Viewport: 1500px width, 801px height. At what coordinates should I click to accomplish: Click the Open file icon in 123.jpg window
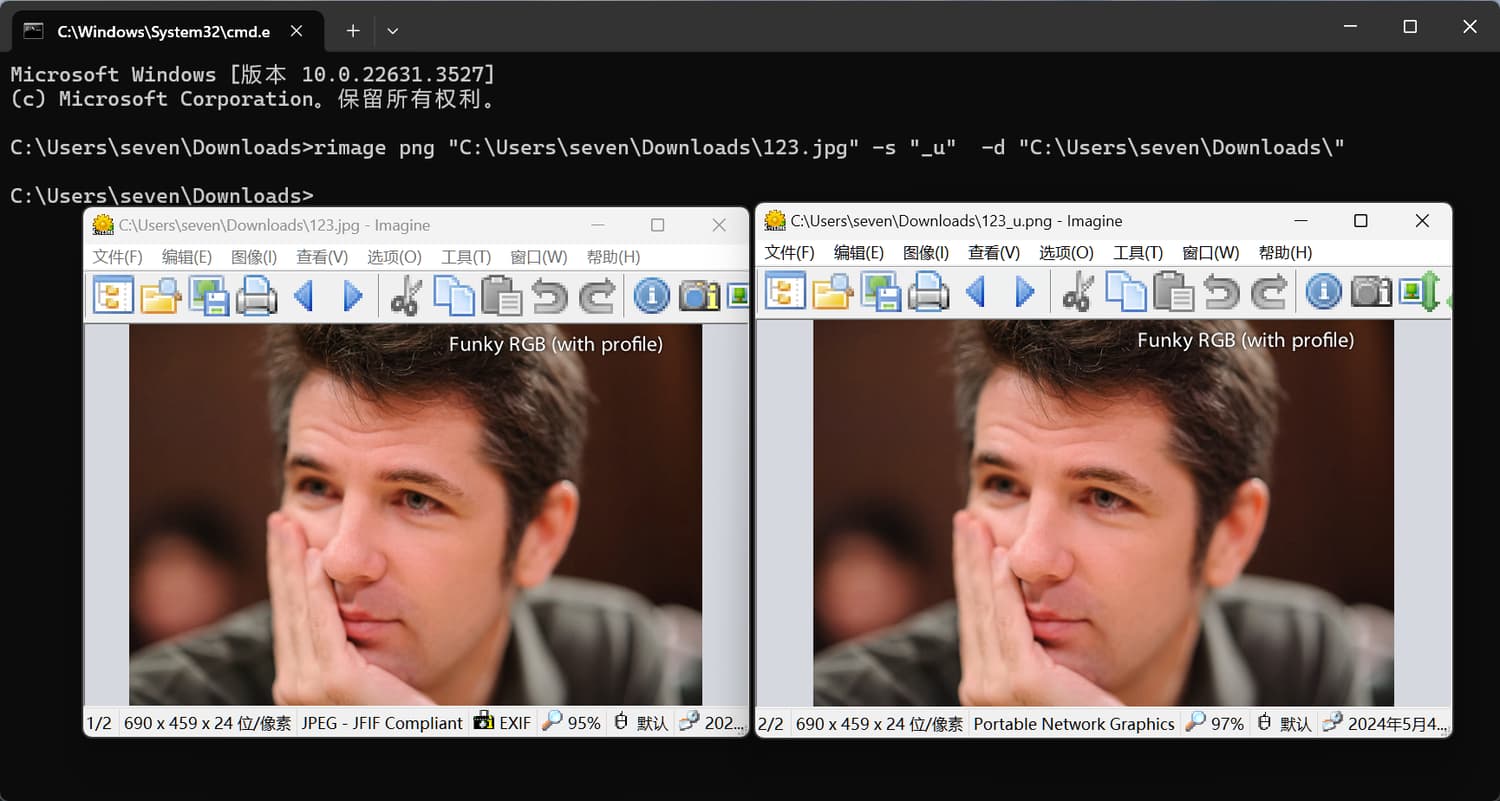160,296
